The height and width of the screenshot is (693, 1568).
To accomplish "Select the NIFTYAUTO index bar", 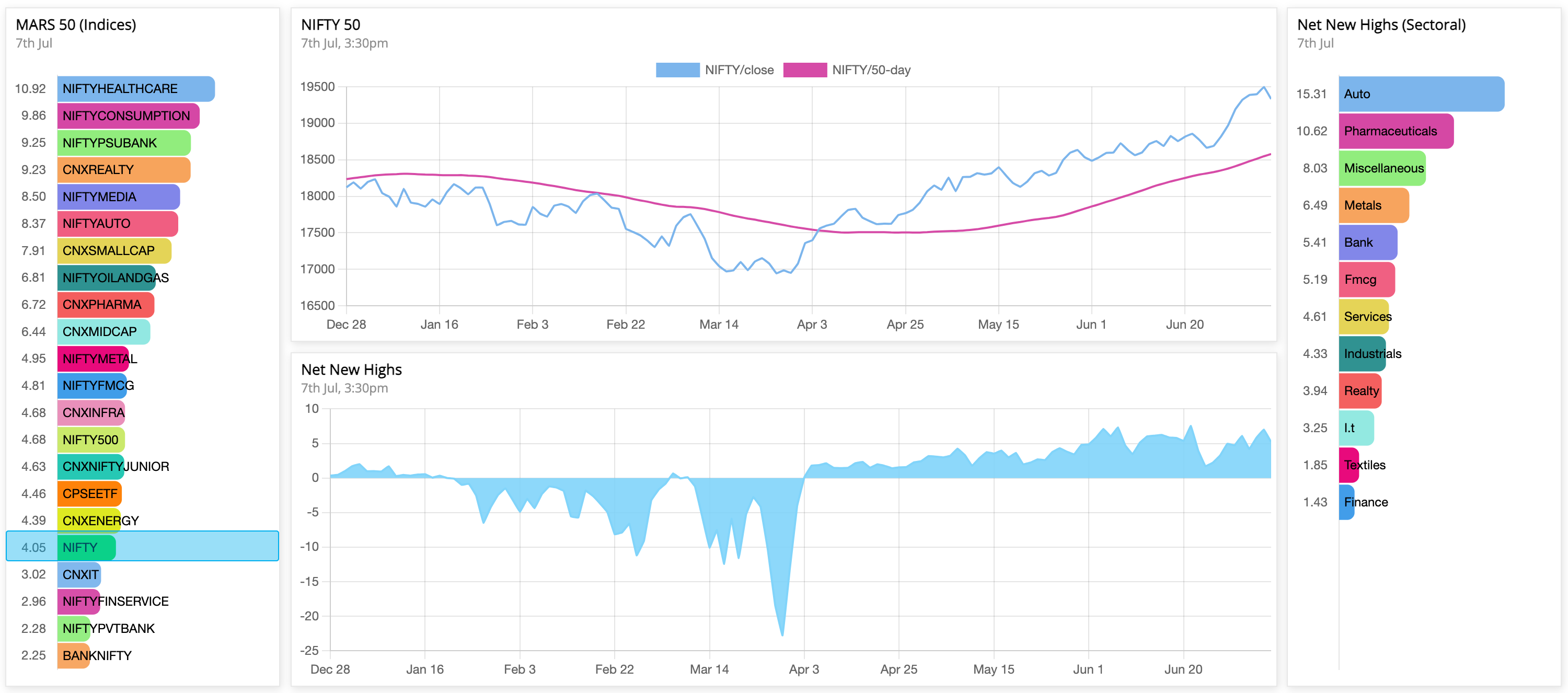I will [x=118, y=223].
